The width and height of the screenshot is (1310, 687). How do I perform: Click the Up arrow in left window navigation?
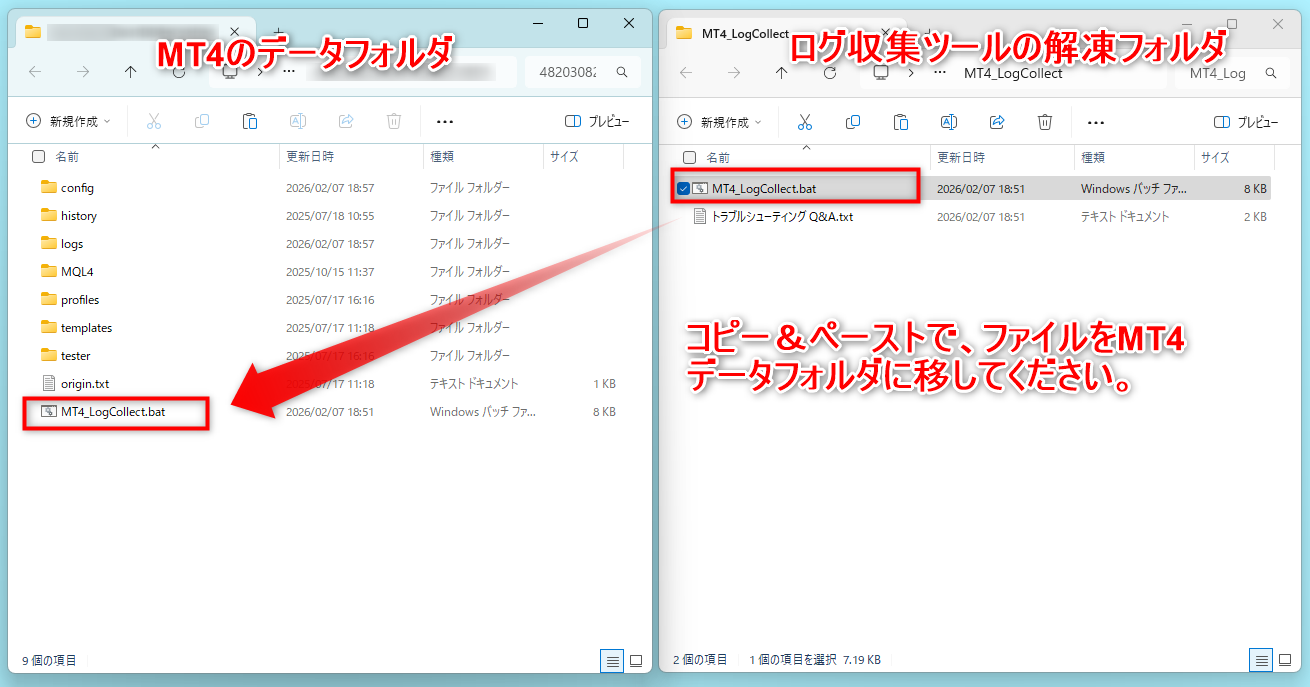click(131, 72)
